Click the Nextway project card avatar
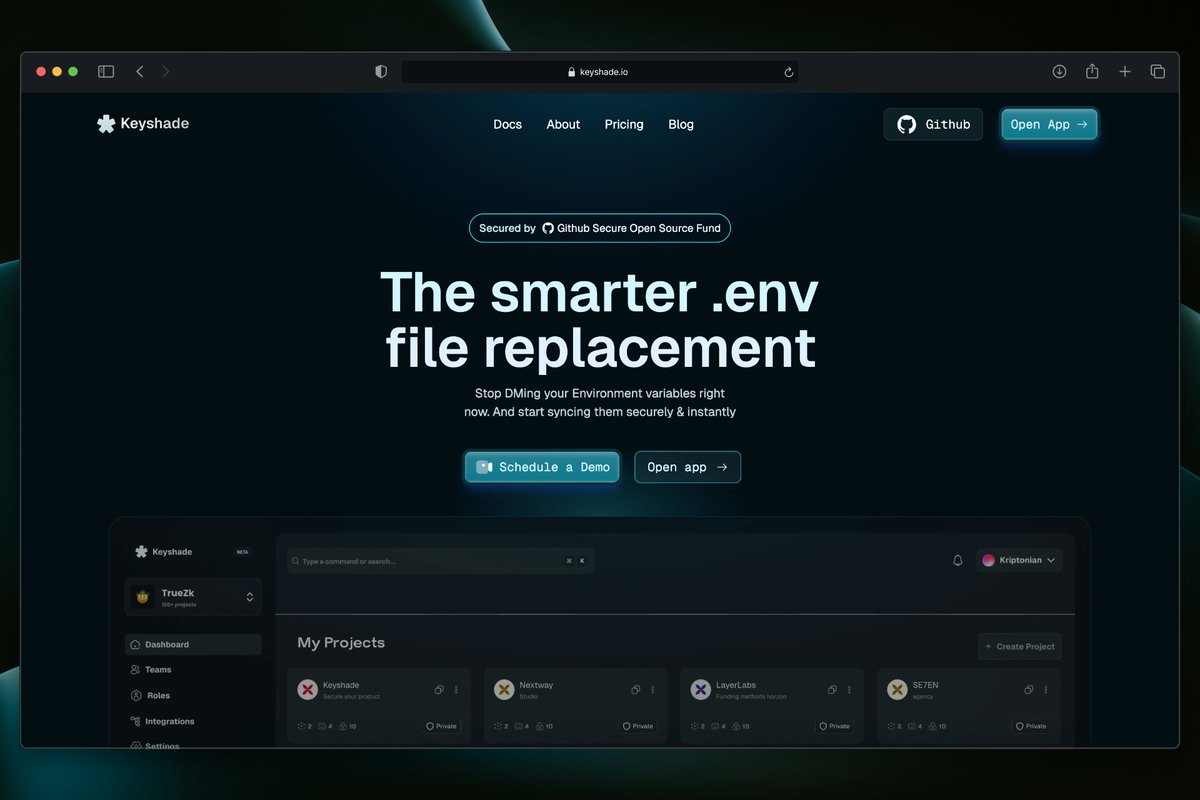This screenshot has width=1200, height=800. tap(505, 690)
